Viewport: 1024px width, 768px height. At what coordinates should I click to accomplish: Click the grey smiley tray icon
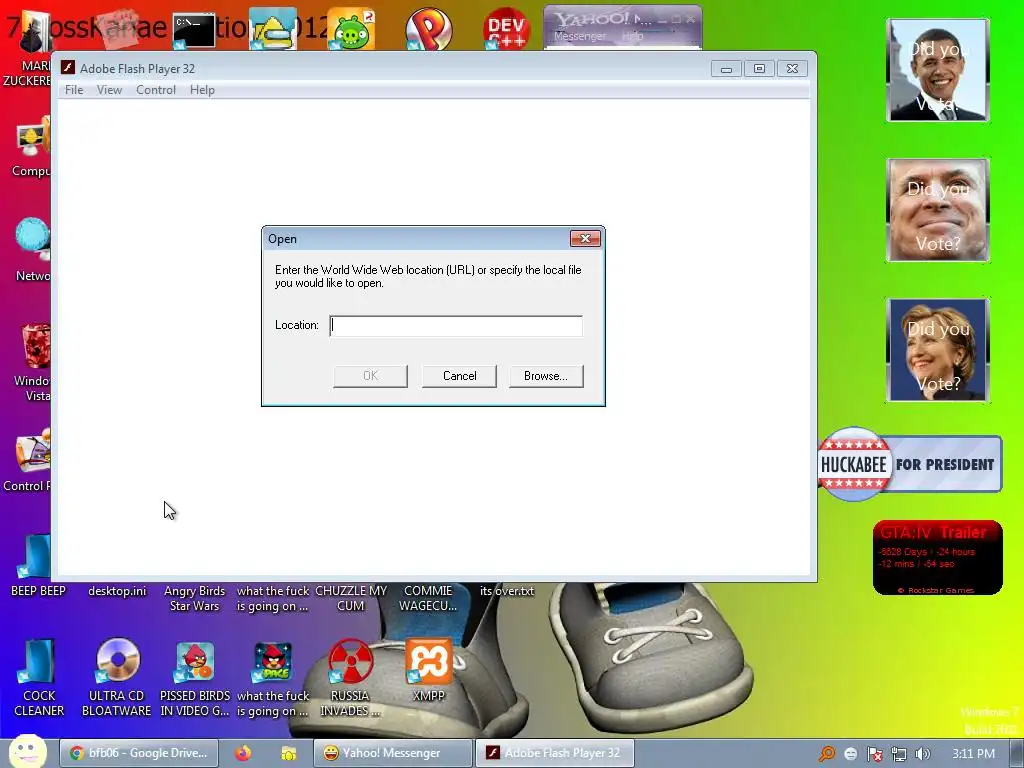850,754
